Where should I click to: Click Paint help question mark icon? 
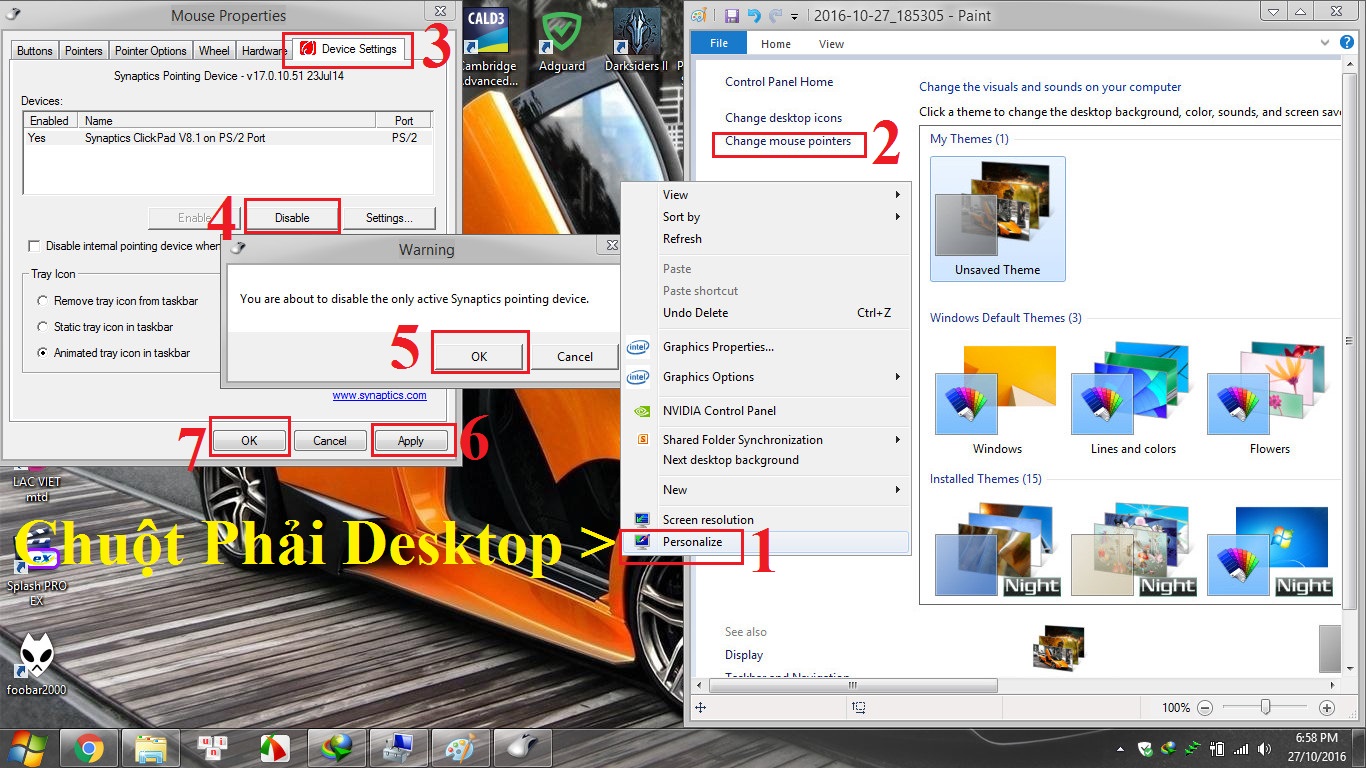click(x=1351, y=43)
